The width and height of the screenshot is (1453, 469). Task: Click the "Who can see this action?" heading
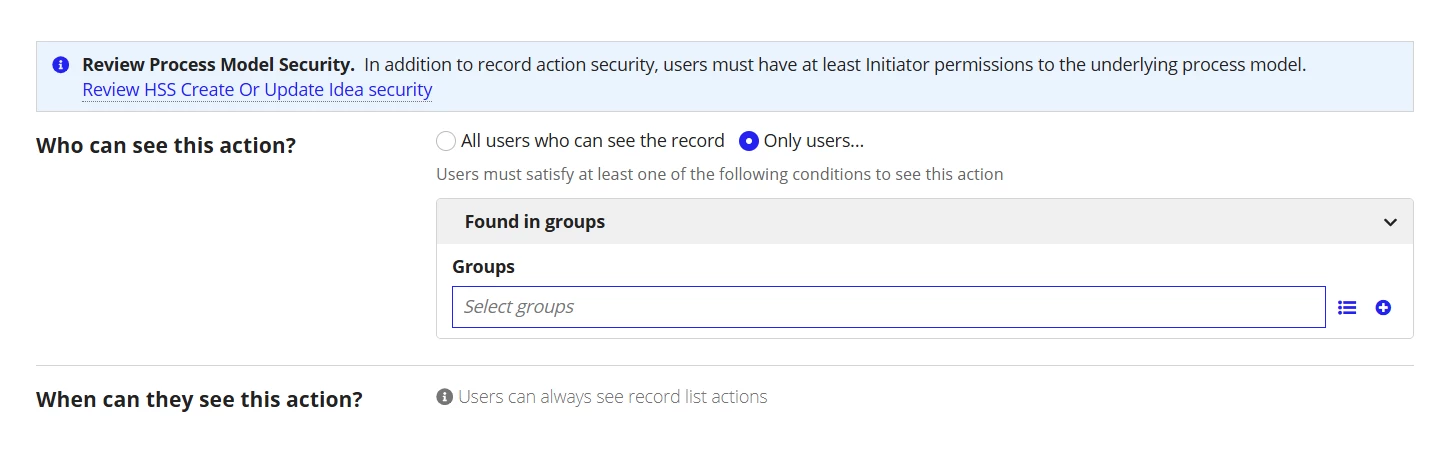[166, 145]
